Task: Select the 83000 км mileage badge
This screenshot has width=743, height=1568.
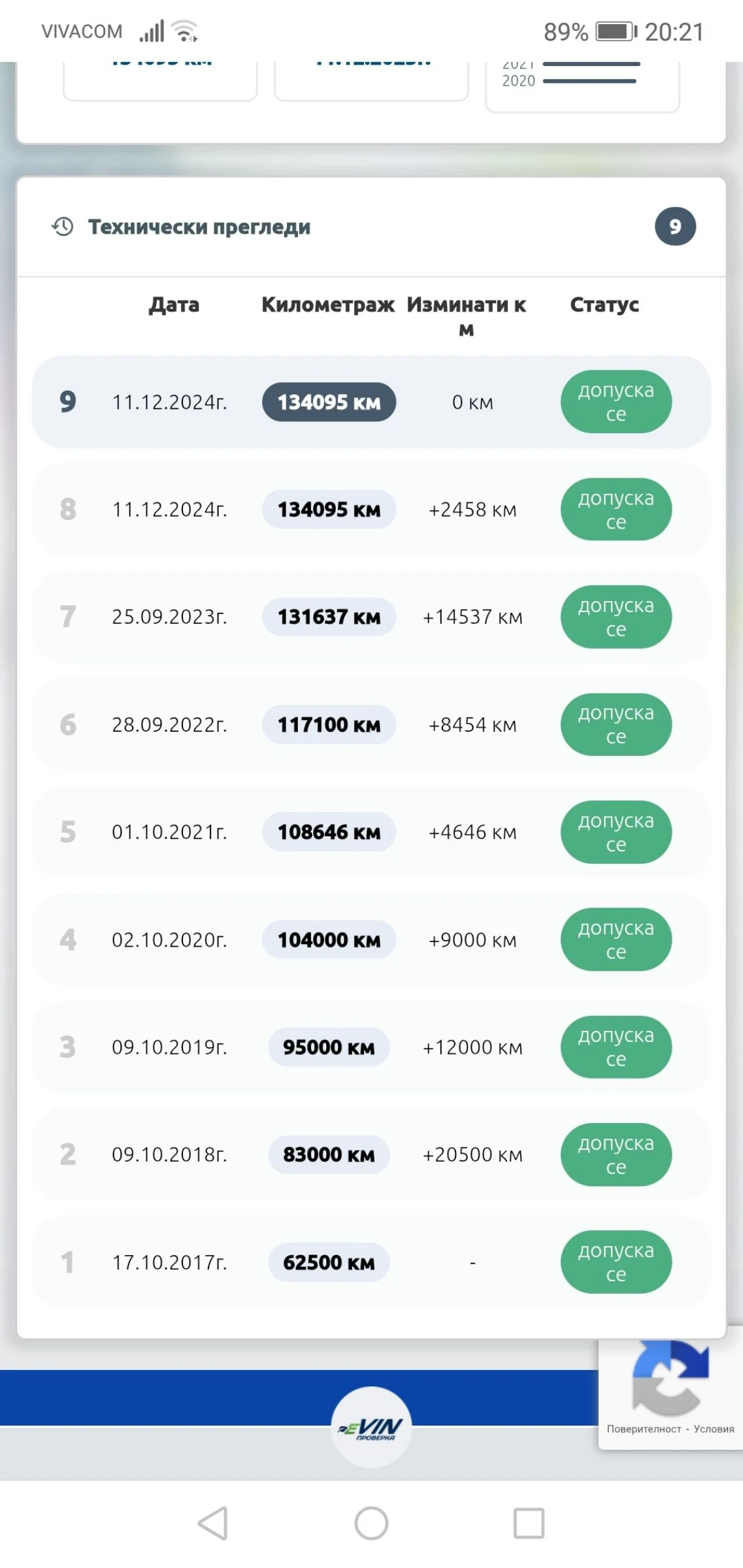Action: (x=329, y=1154)
